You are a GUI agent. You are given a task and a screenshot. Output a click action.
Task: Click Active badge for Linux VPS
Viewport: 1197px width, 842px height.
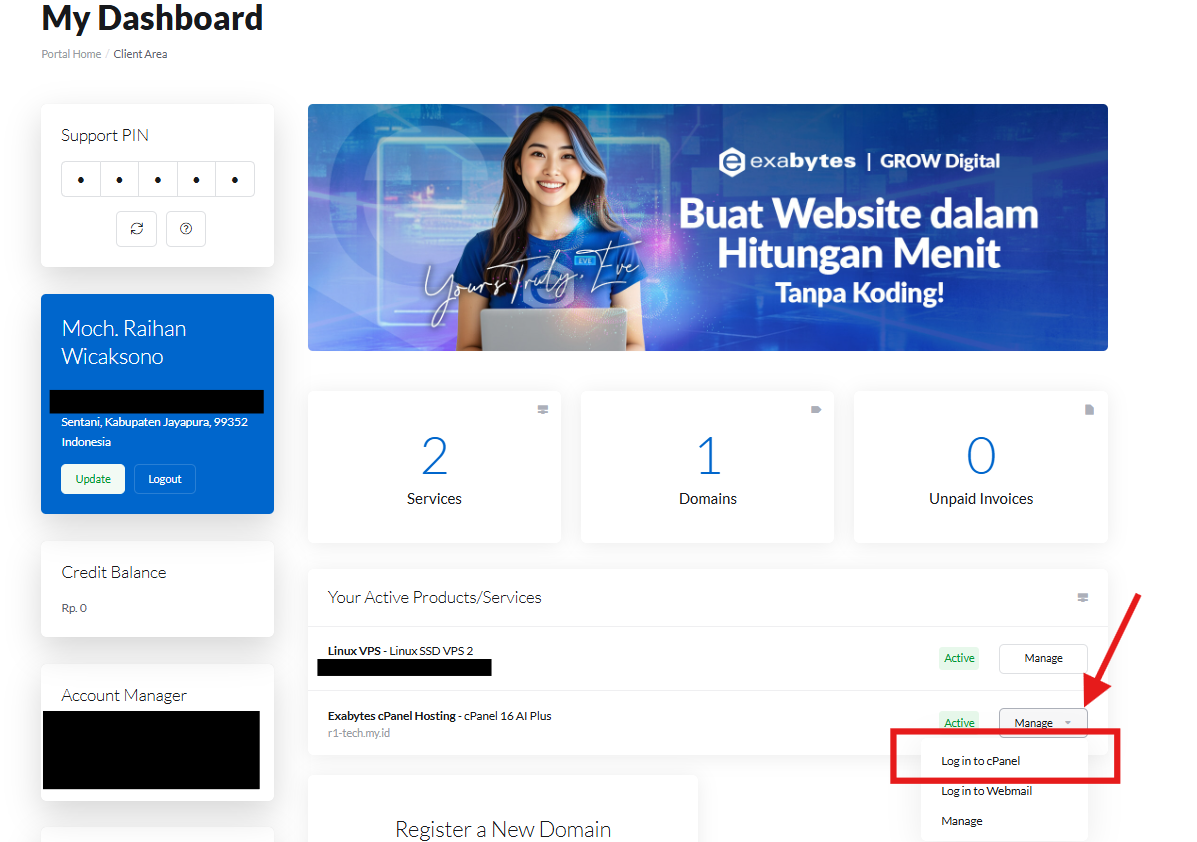959,658
